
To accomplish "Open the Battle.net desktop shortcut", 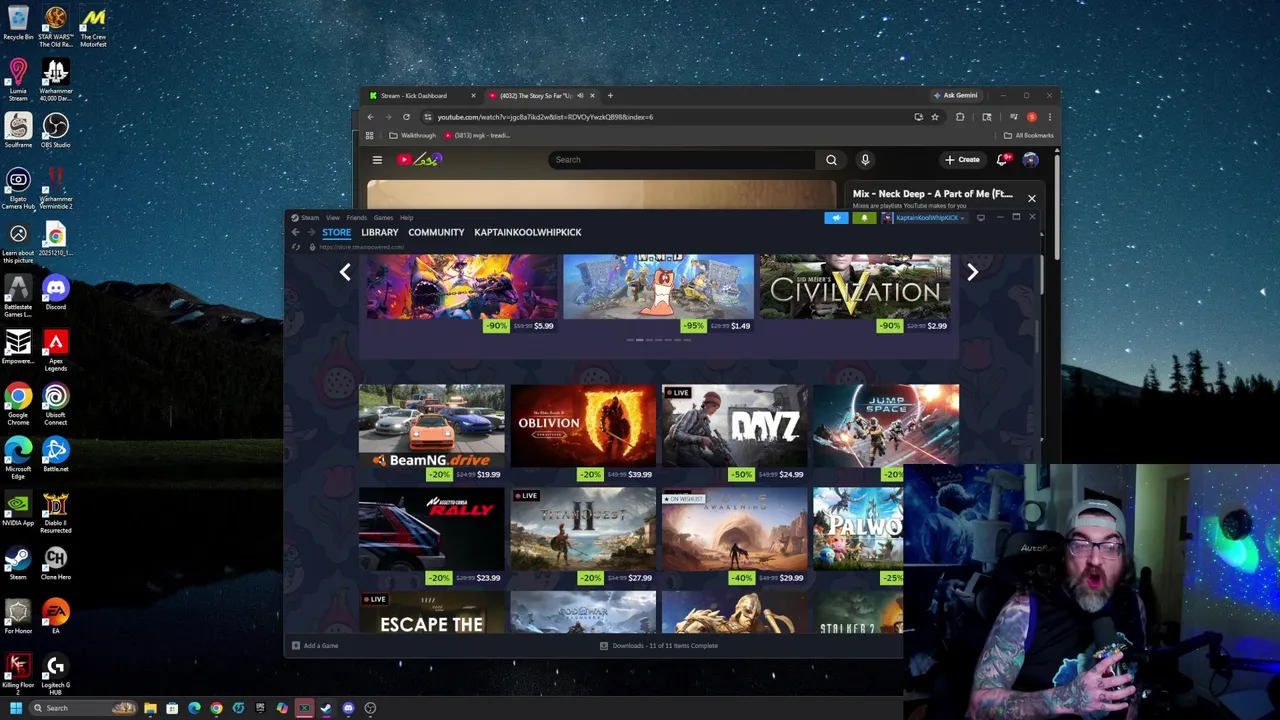I will pyautogui.click(x=55, y=455).
